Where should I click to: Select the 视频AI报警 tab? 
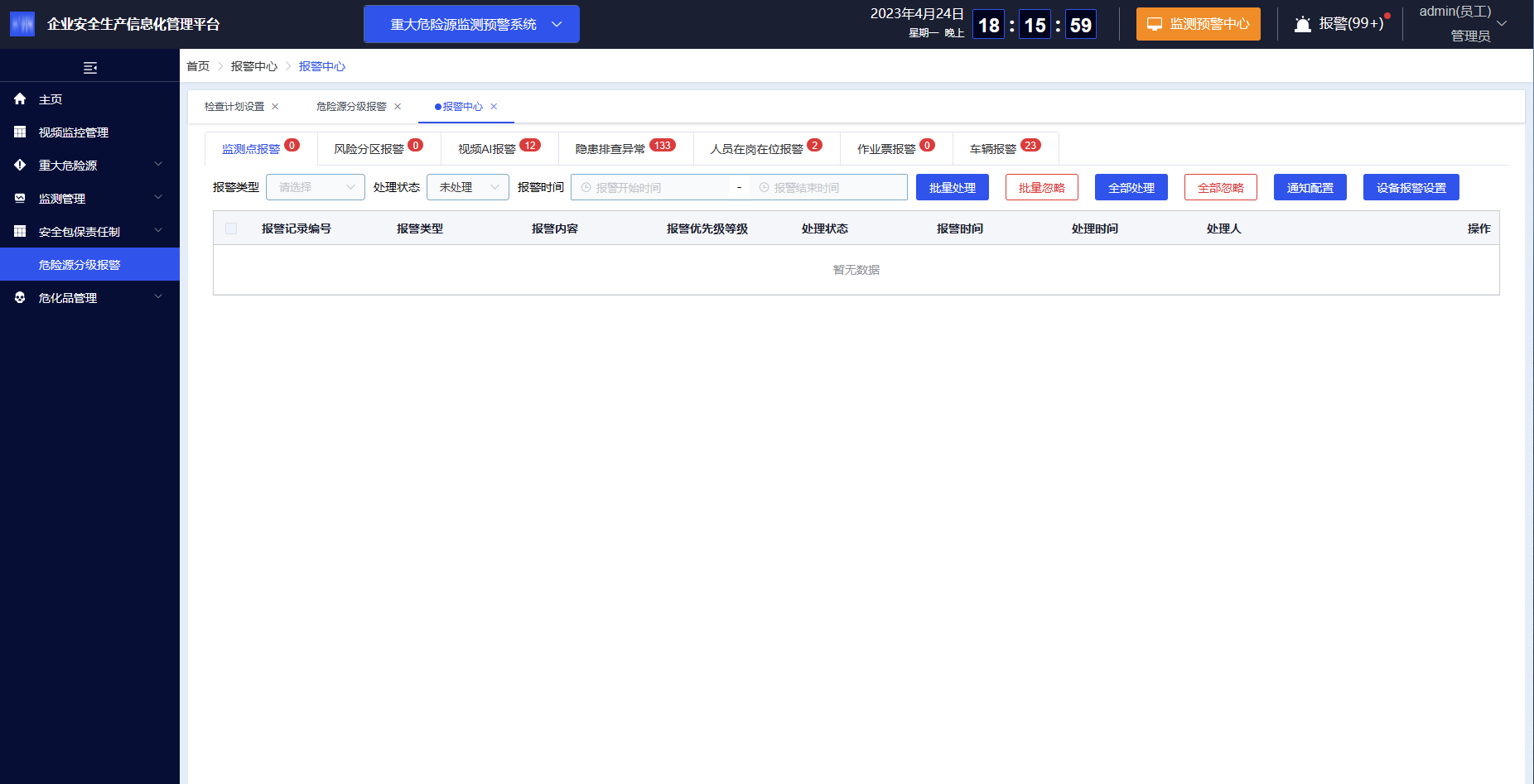tap(499, 149)
